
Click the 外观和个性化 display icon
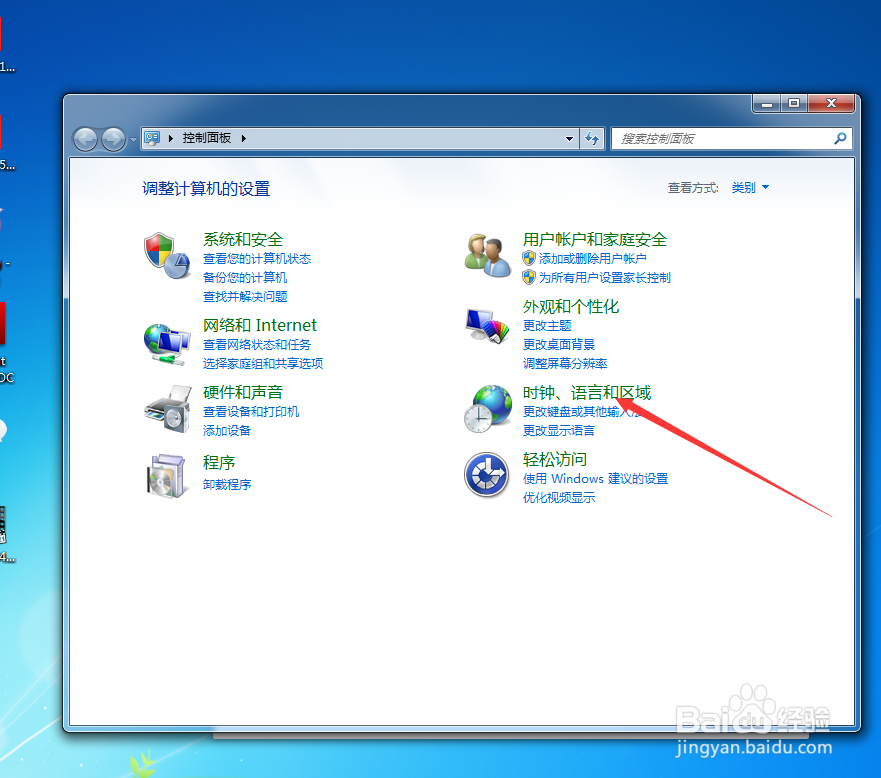point(487,325)
